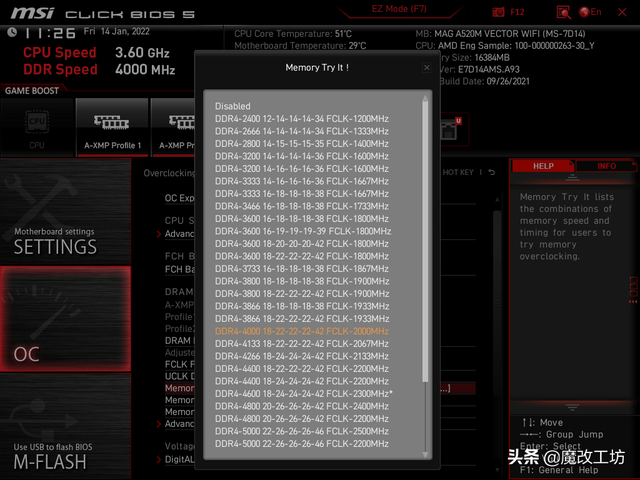Select DDR4-3800 18-18-18-18-38 FCLK-1900MHz
Viewport: 640px width, 480px height.
pos(302,281)
